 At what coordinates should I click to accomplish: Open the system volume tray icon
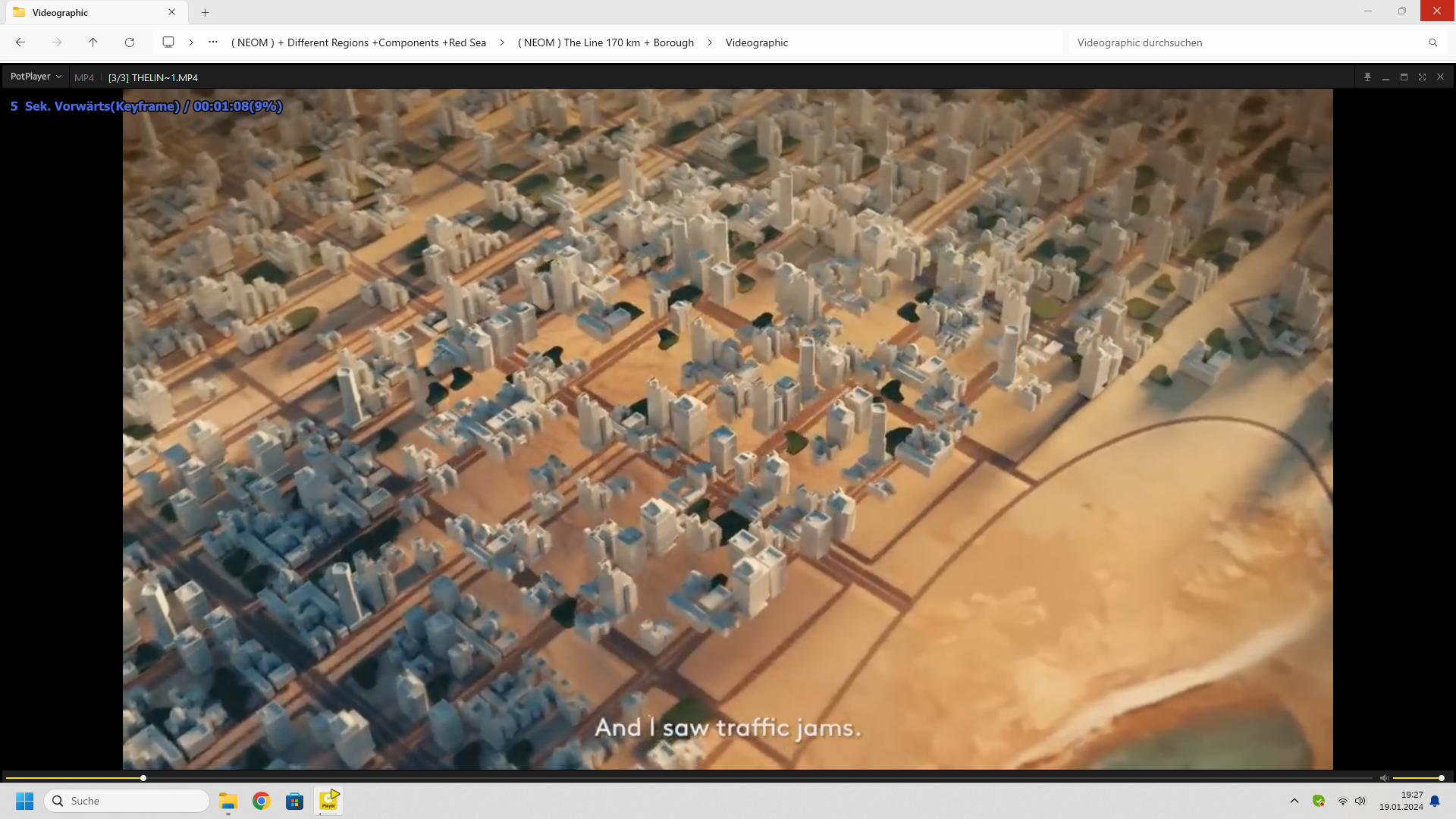point(1360,801)
